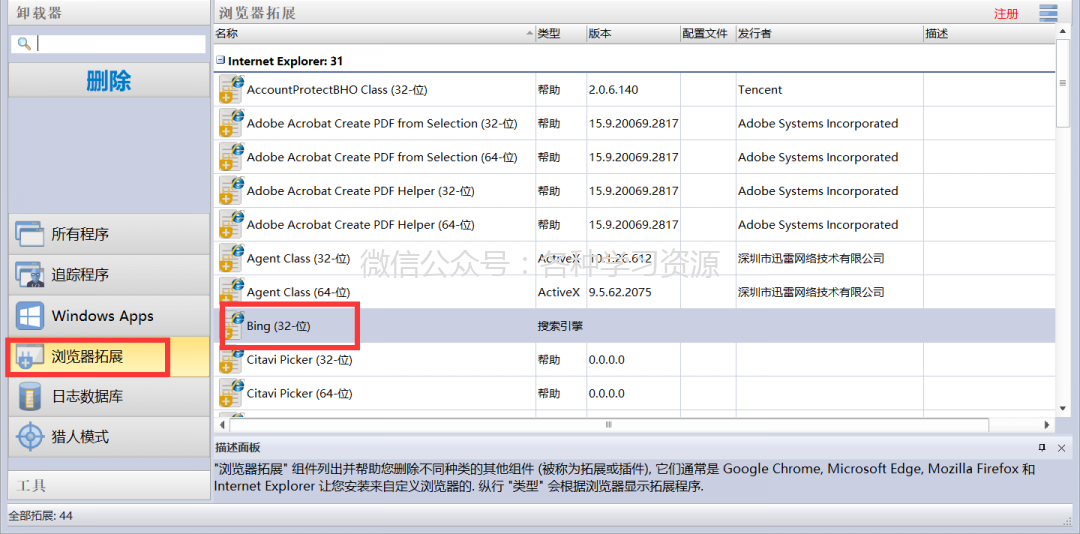This screenshot has height=534, width=1080.
Task: Click the 搜索引擎 type cell
Action: (x=560, y=327)
